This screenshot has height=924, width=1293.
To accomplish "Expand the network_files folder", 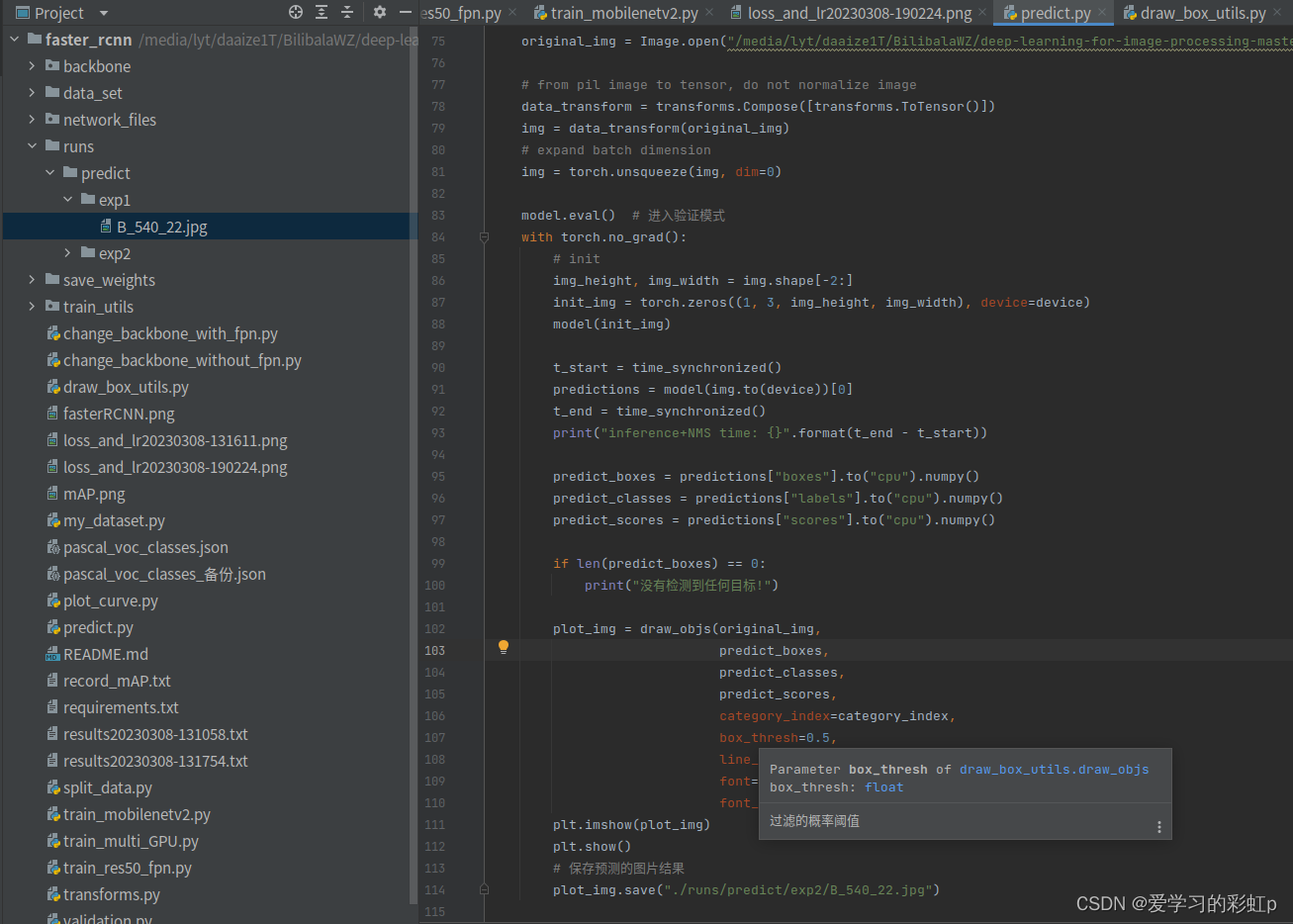I will 32,120.
